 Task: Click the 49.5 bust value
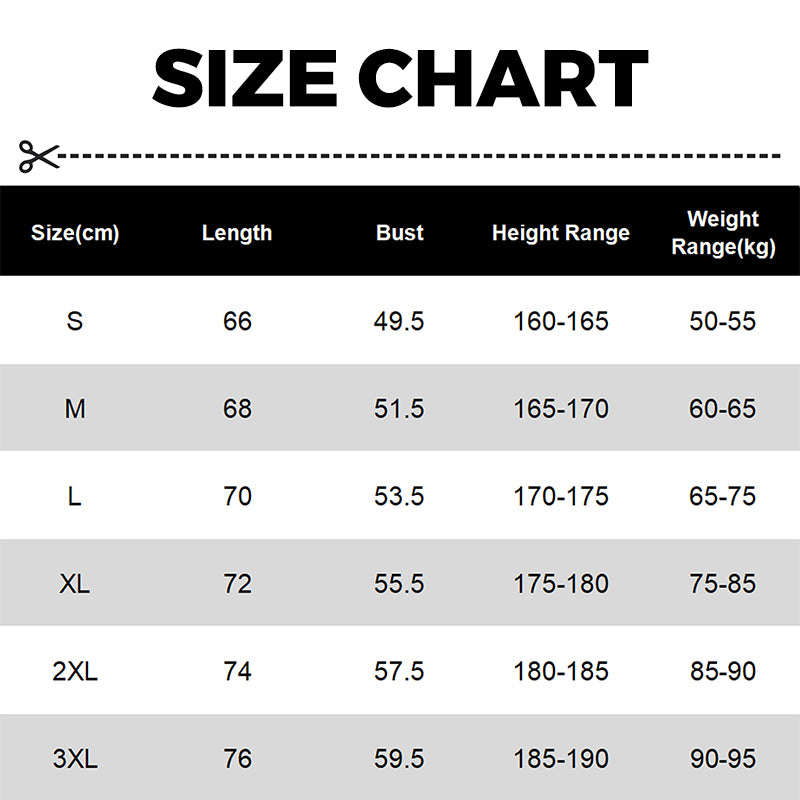point(400,321)
